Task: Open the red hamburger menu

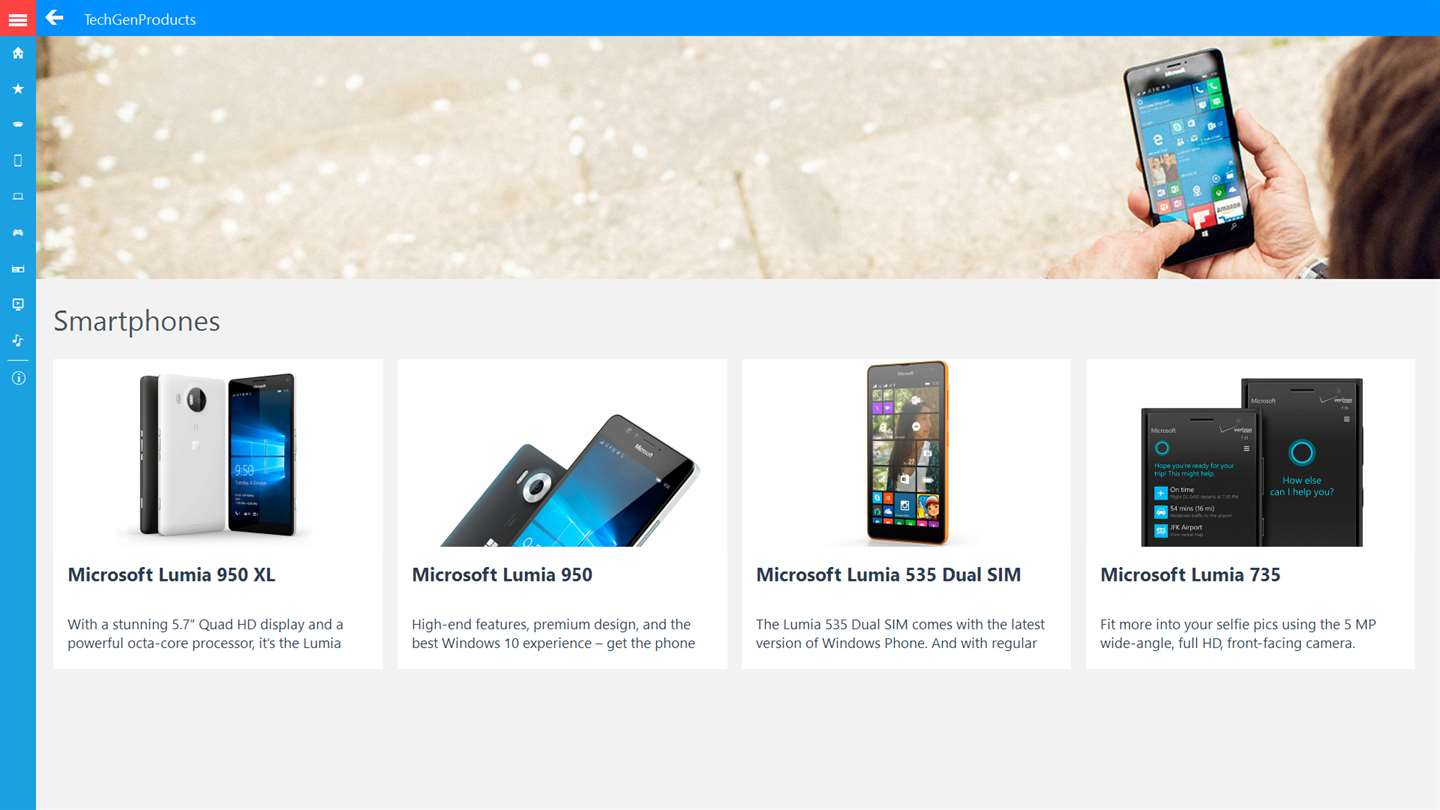Action: (18, 18)
